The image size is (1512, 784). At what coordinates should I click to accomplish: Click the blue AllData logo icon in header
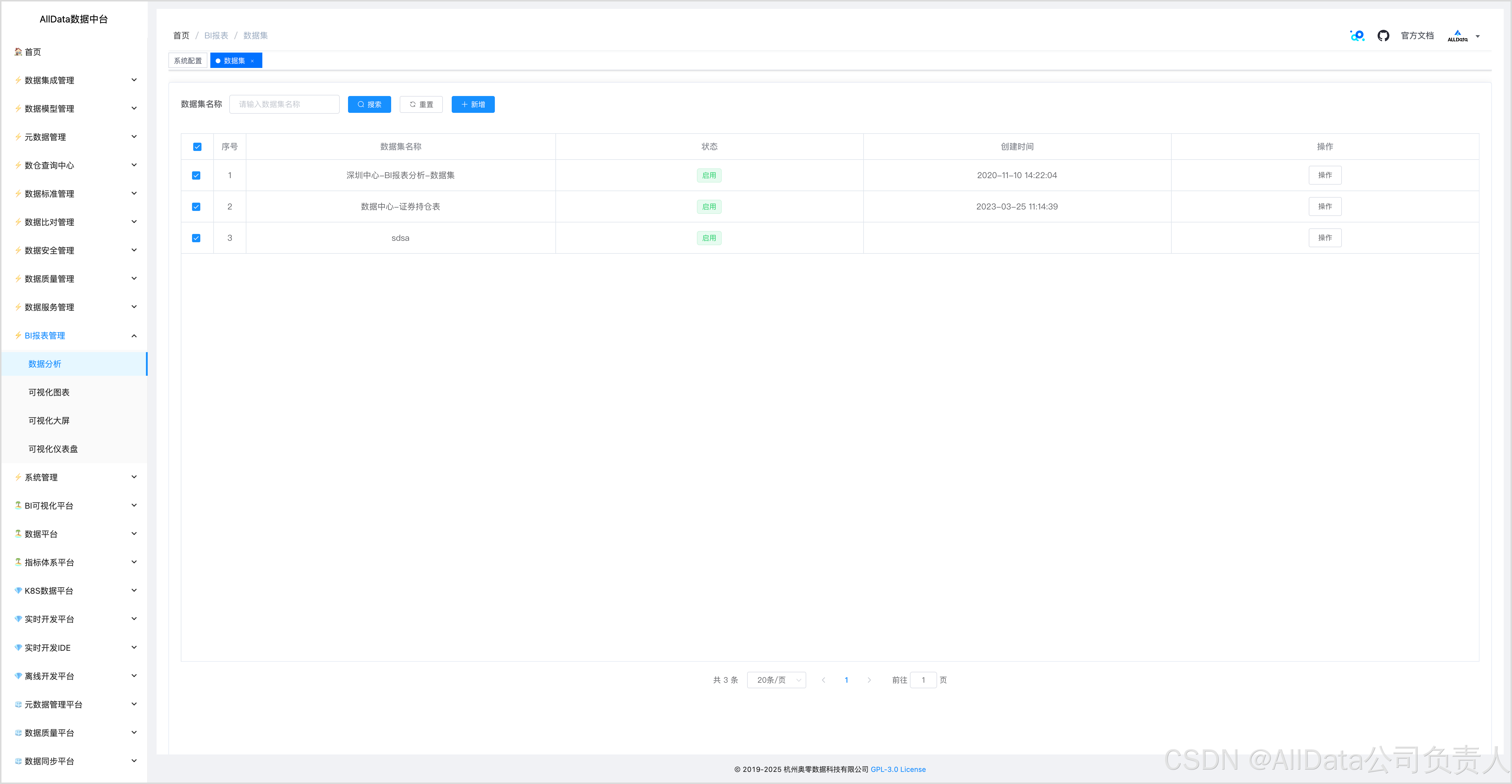[x=1357, y=36]
